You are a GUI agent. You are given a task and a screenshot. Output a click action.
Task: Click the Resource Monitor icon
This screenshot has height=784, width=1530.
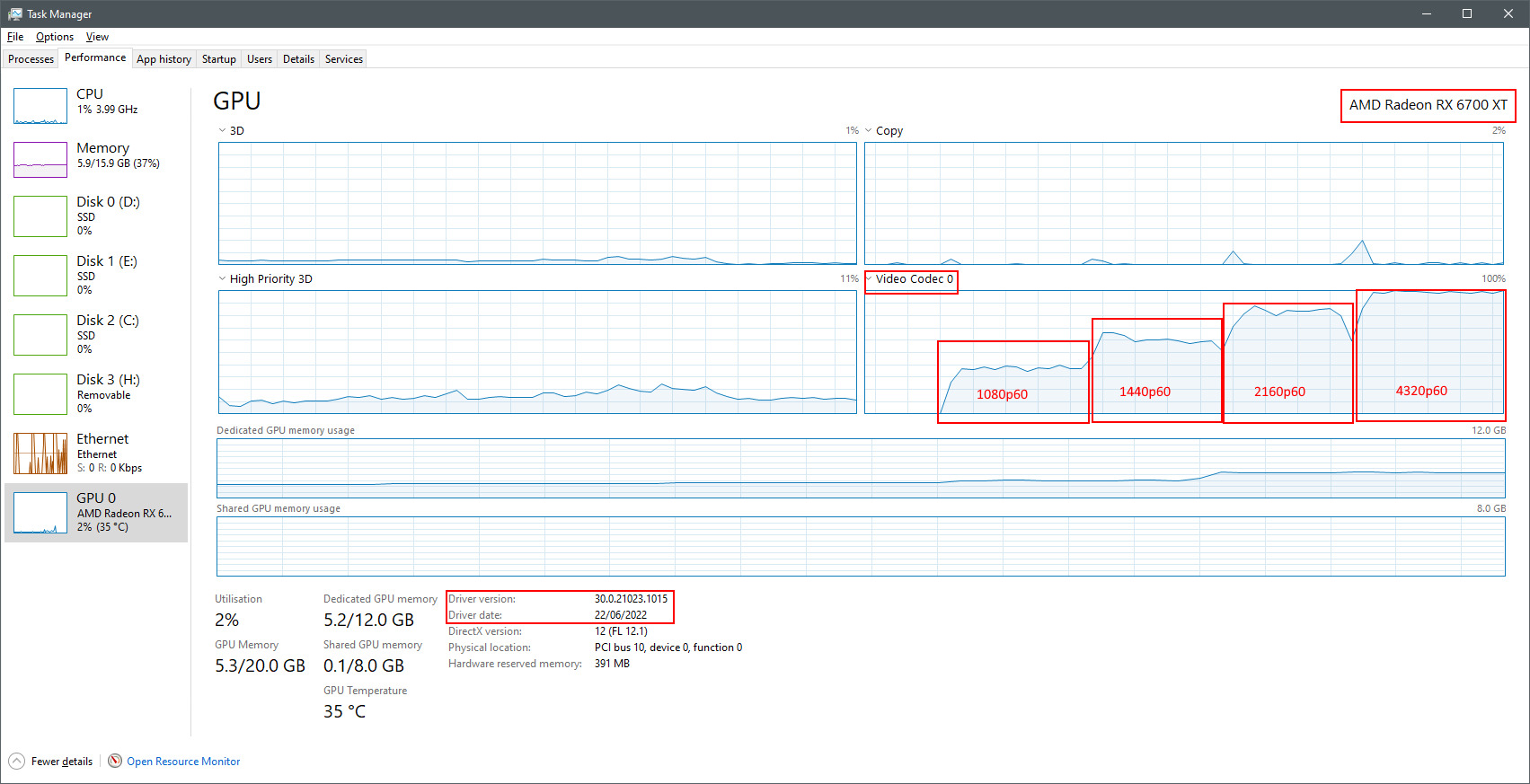[115, 762]
